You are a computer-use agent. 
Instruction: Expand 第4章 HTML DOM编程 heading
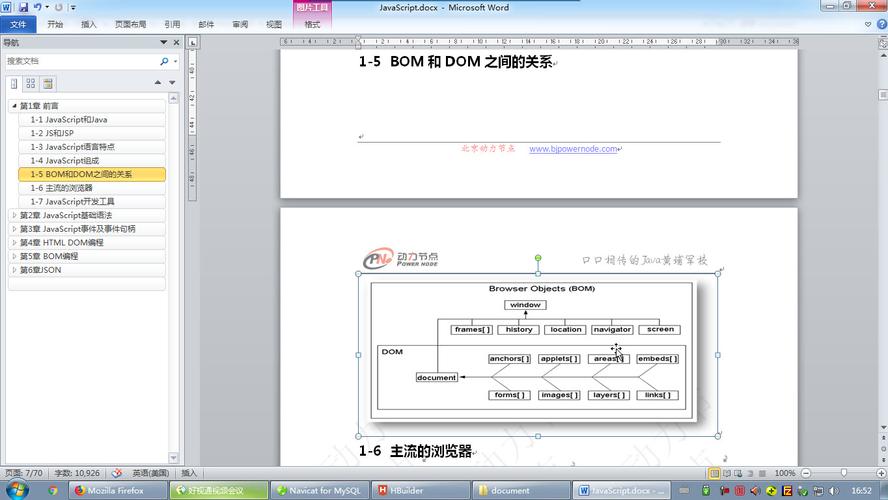pos(14,242)
